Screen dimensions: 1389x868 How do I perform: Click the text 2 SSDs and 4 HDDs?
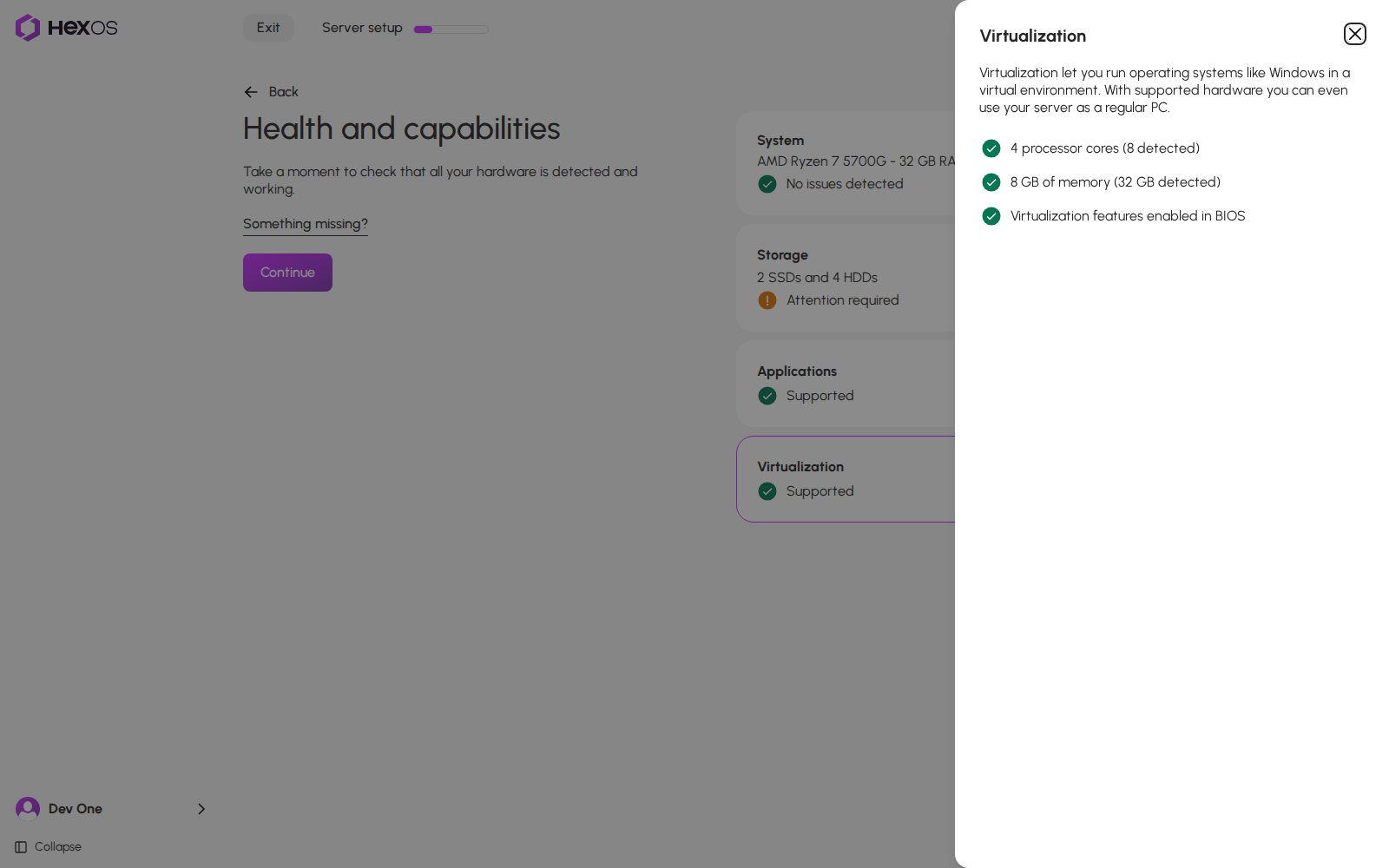[817, 278]
